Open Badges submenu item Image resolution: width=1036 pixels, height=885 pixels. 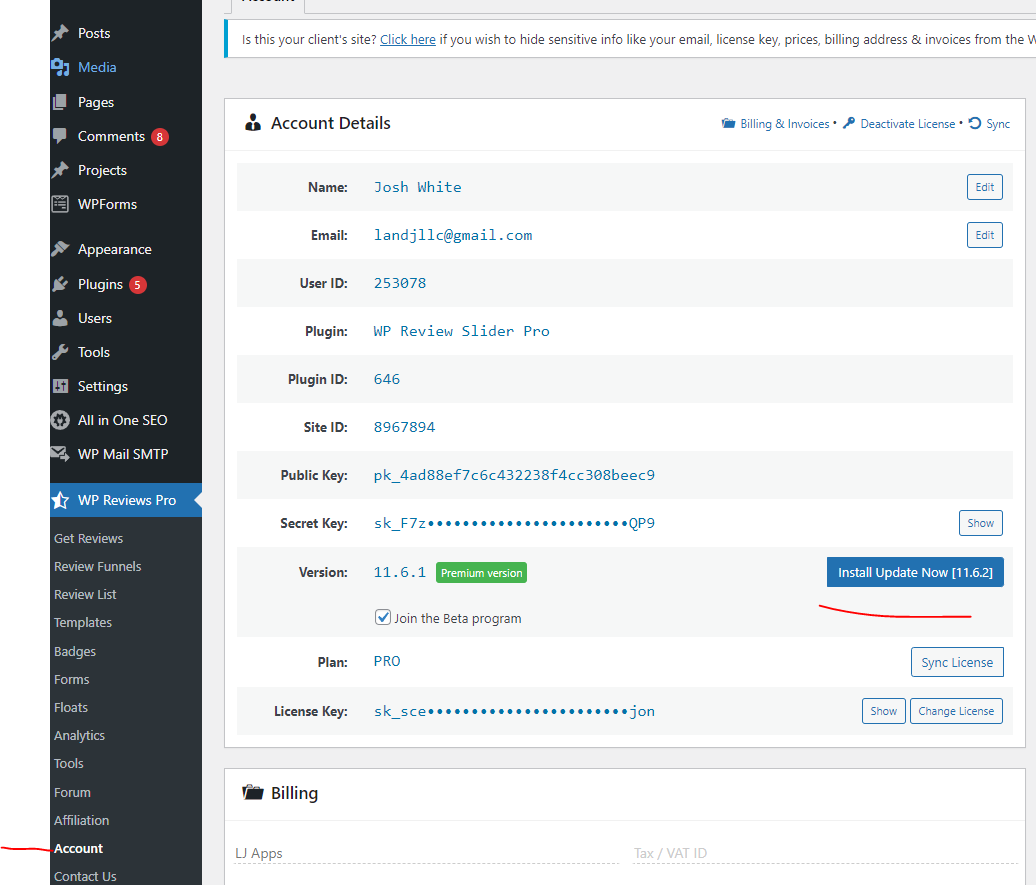tap(75, 652)
